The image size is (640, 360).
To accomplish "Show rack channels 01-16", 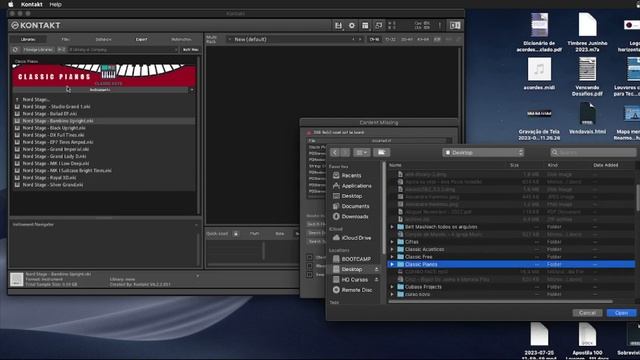I will pyautogui.click(x=374, y=39).
